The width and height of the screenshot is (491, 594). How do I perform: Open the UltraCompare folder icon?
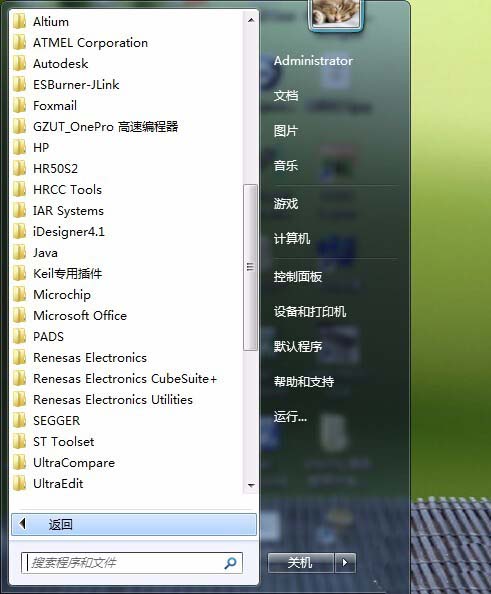click(x=19, y=463)
